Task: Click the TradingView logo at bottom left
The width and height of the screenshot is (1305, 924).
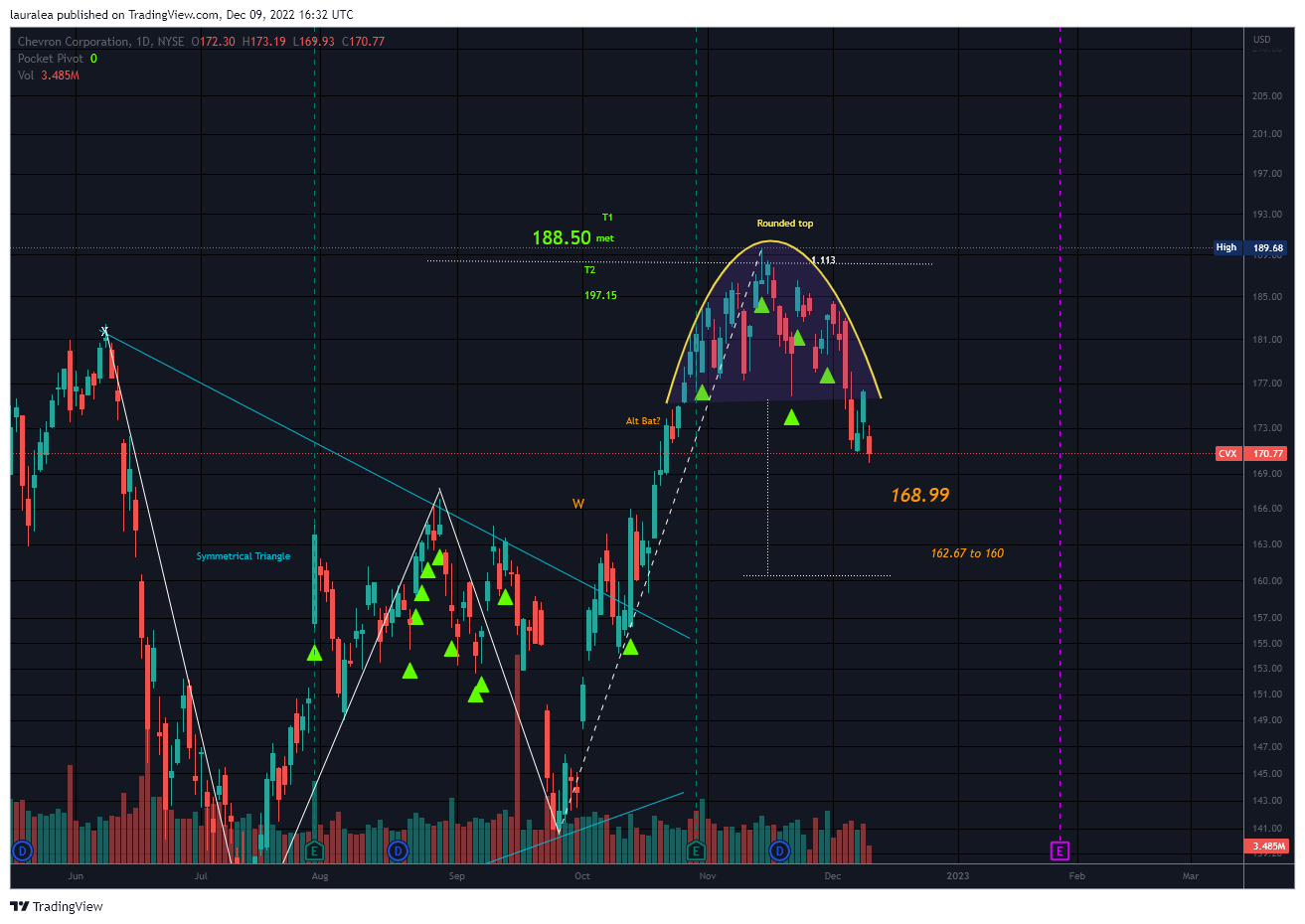Action: (57, 906)
